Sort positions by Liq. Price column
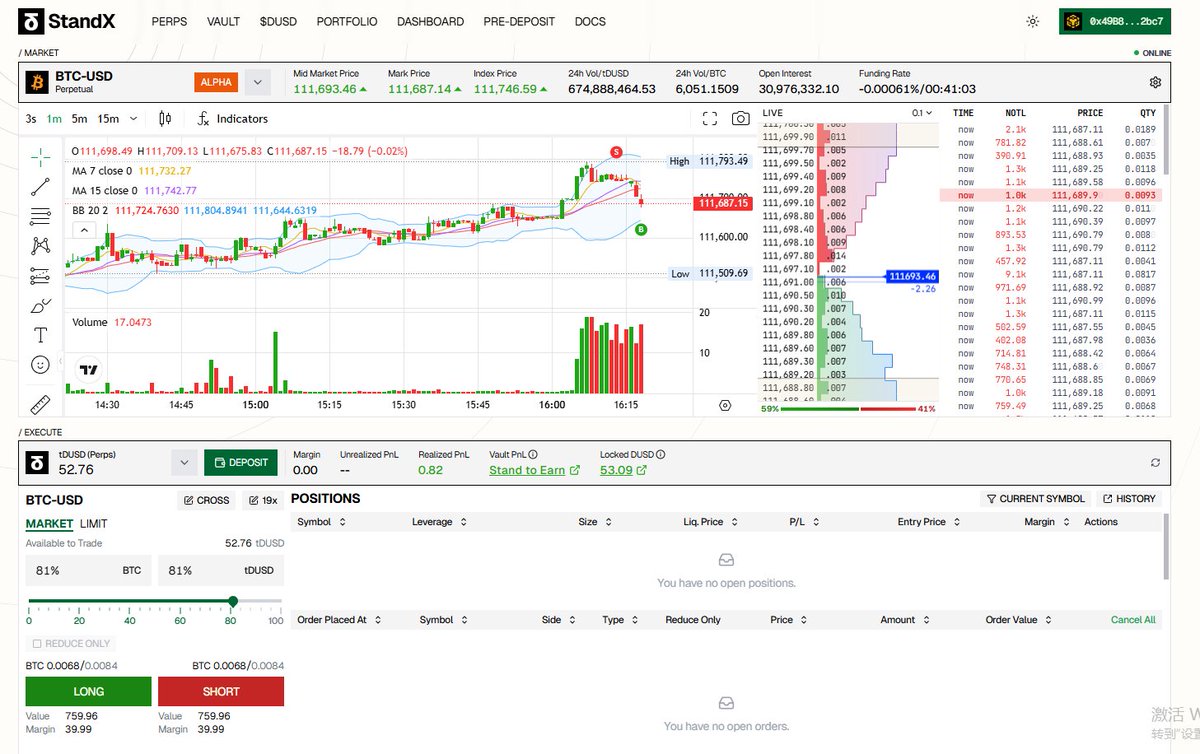Viewport: 1200px width, 754px height. 711,522
